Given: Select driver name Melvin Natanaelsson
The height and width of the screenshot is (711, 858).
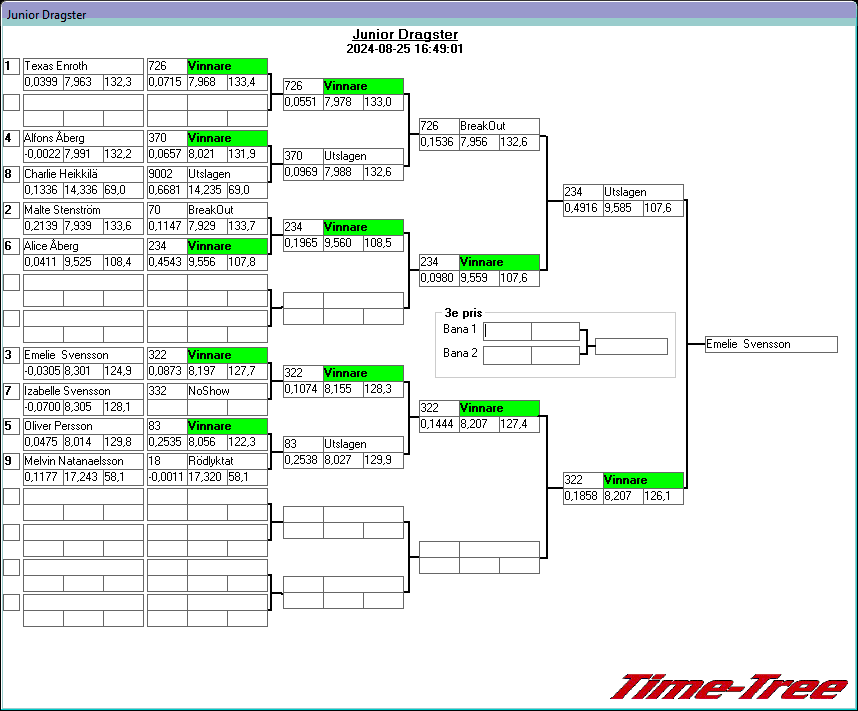Looking at the screenshot, I should pyautogui.click(x=83, y=461).
